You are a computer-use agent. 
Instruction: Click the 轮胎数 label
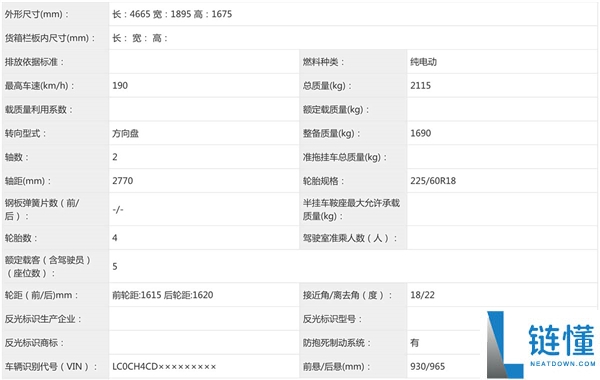(x=21, y=238)
